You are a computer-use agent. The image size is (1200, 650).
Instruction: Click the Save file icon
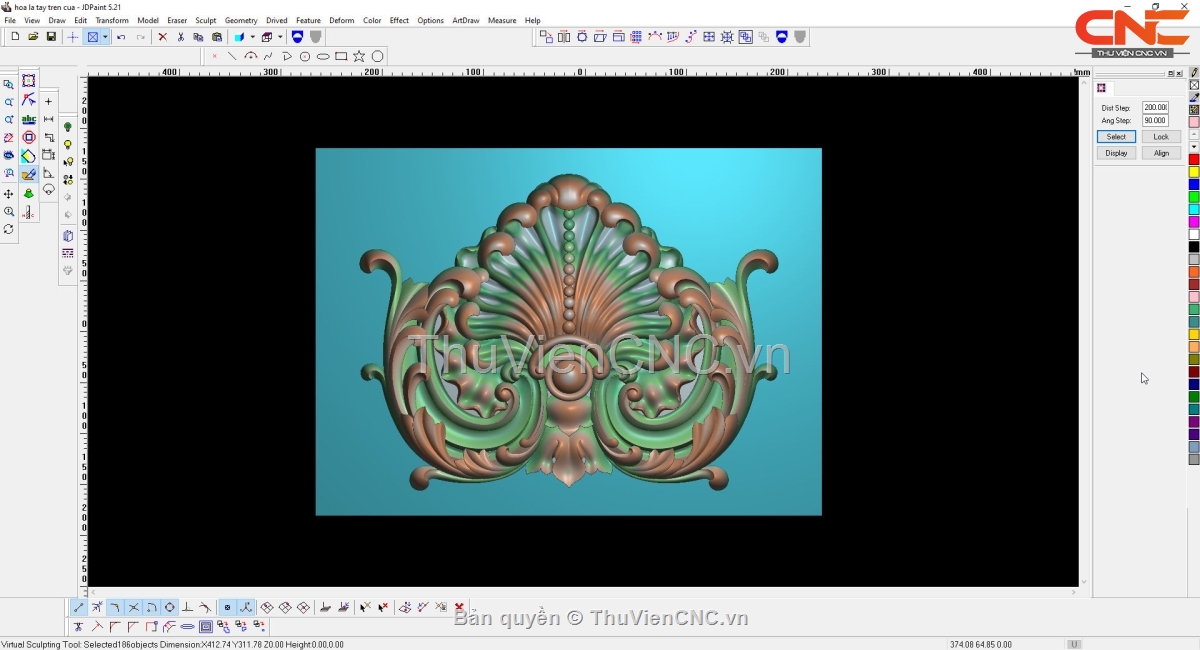[x=51, y=37]
